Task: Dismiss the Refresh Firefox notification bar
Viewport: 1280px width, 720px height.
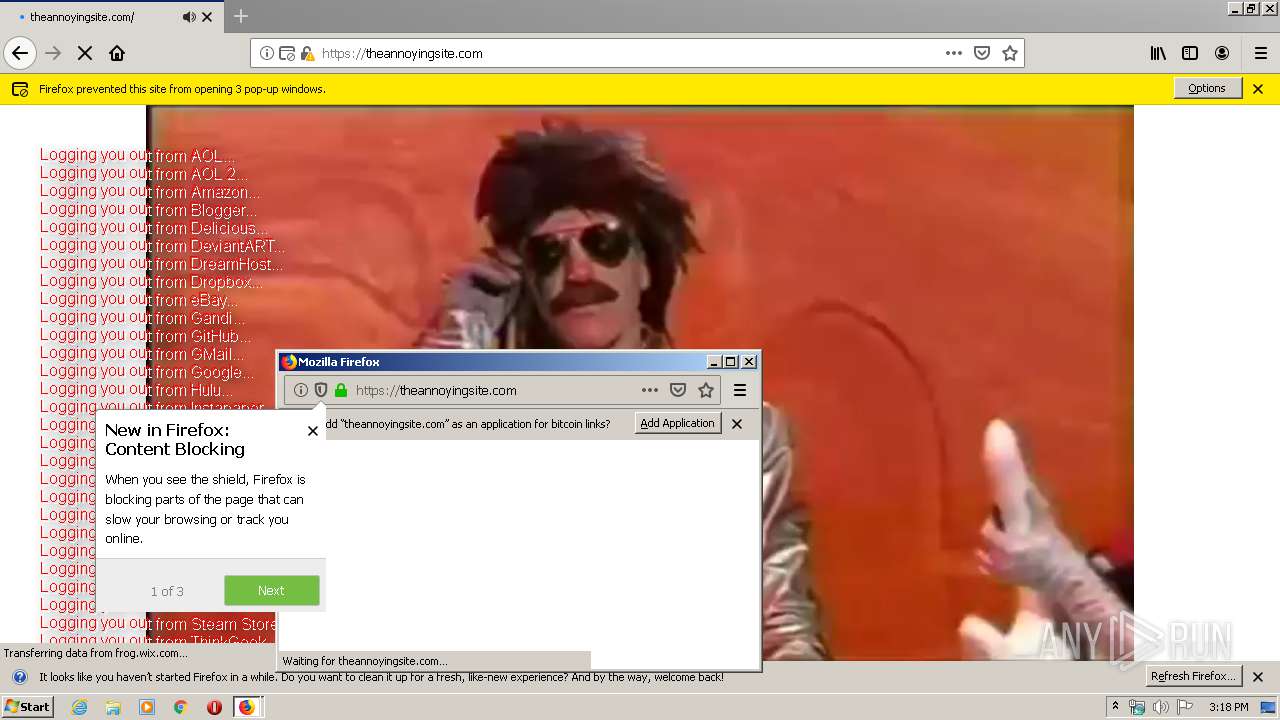Action: [1258, 677]
